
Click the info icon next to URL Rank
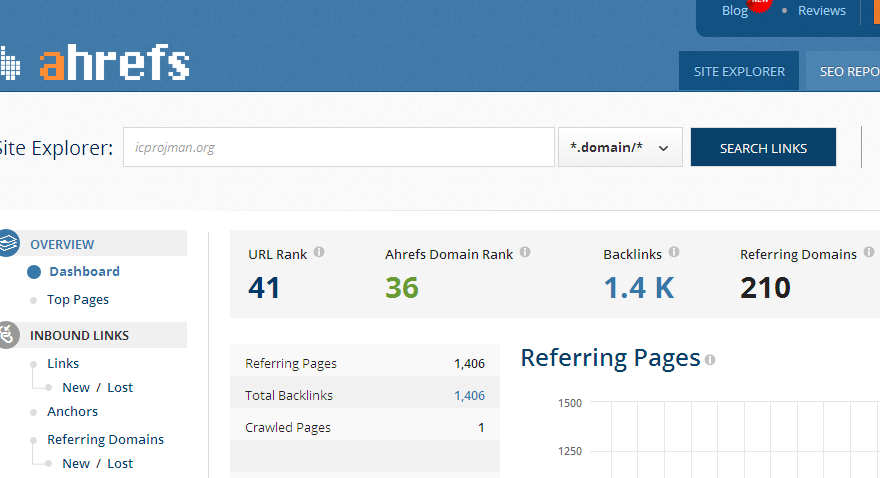319,252
